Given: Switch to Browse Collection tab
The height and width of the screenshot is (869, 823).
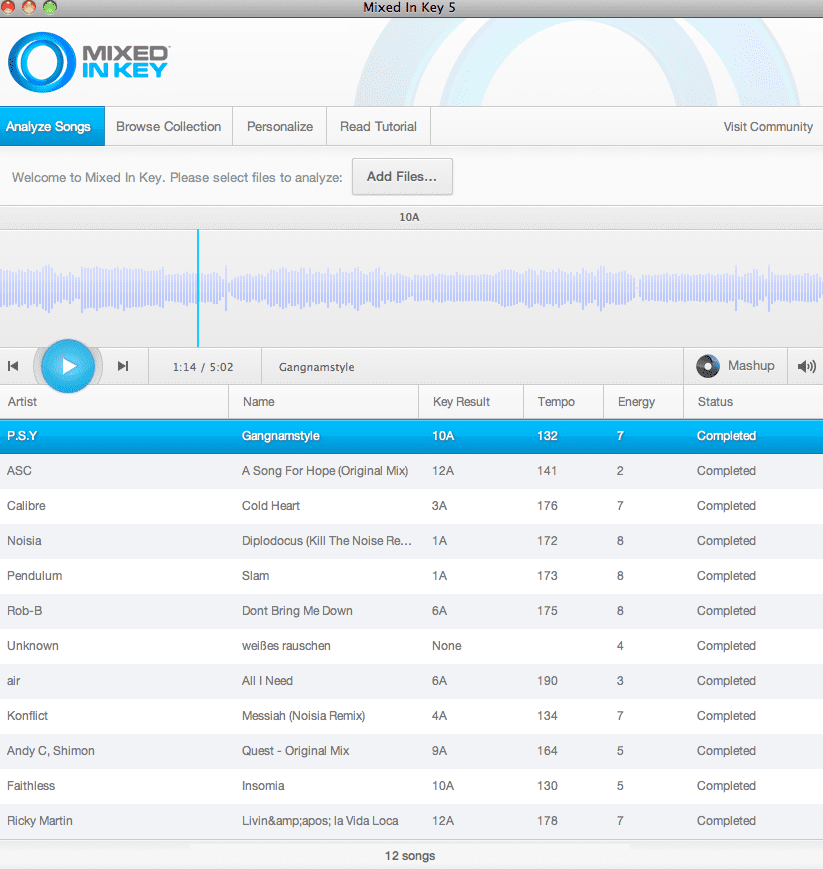Looking at the screenshot, I should point(168,127).
